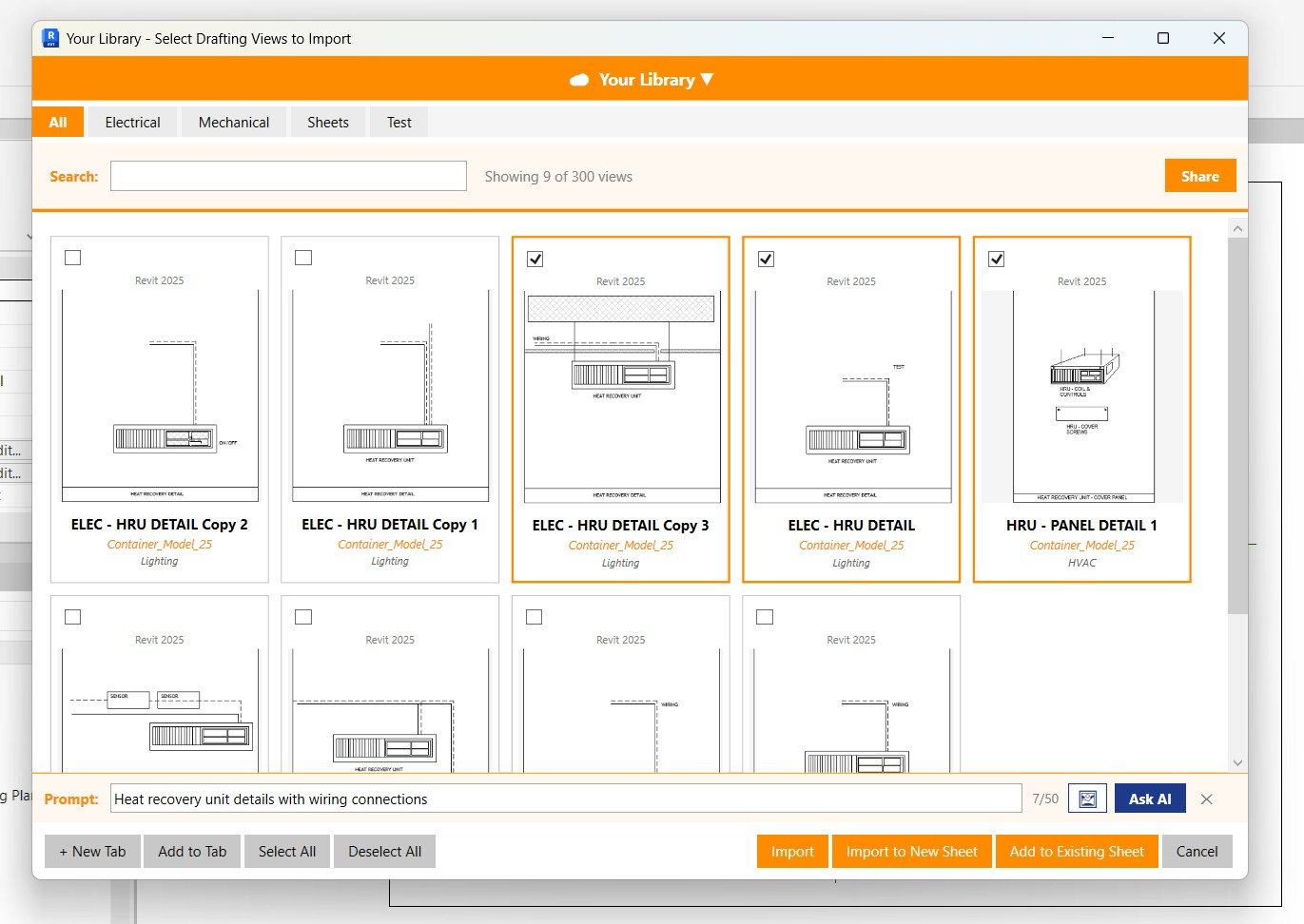Click the ELEC - HRU DETAIL drawing thumbnail
Image resolution: width=1304 pixels, height=924 pixels.
[851, 396]
